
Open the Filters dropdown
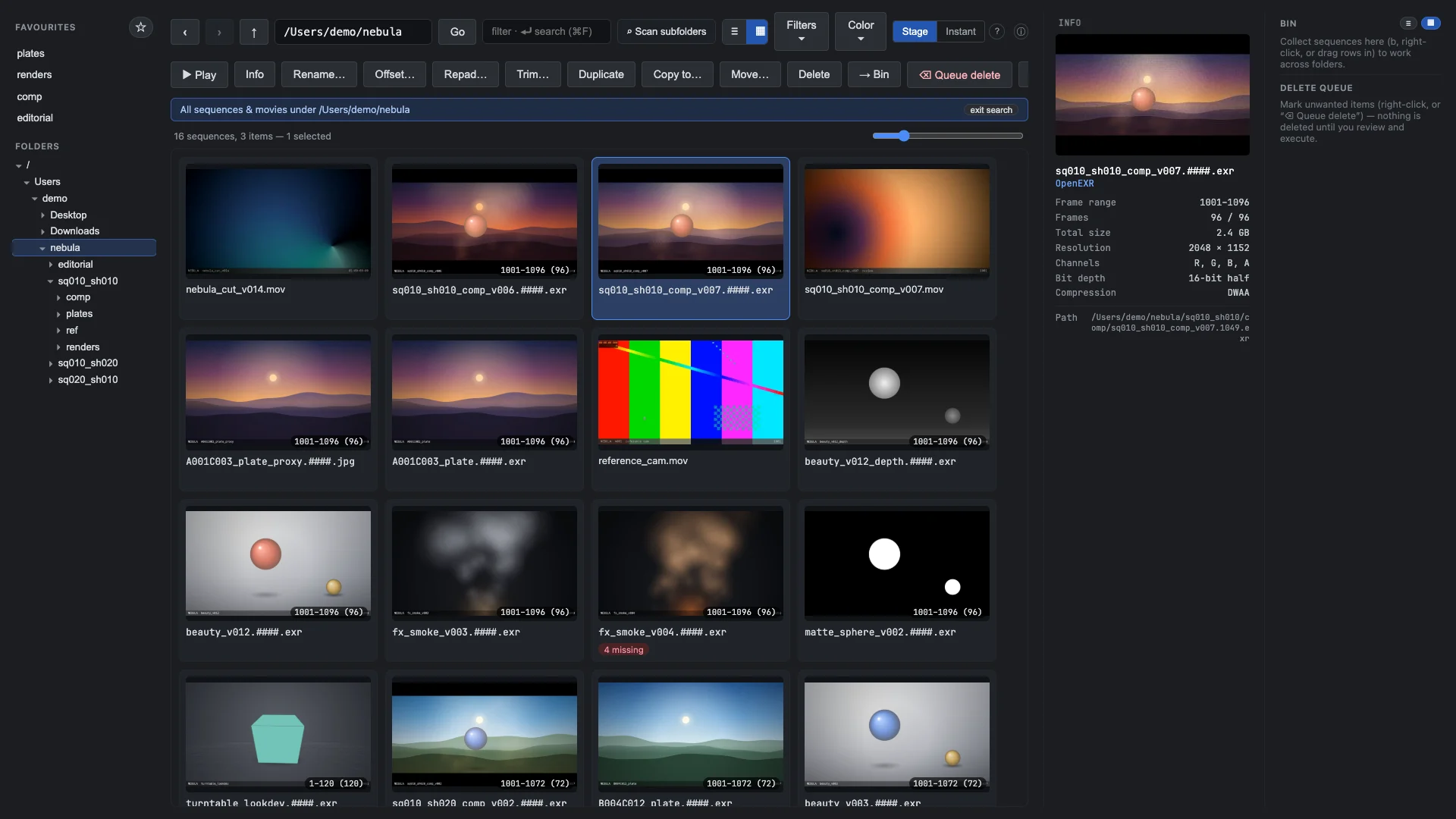(802, 32)
